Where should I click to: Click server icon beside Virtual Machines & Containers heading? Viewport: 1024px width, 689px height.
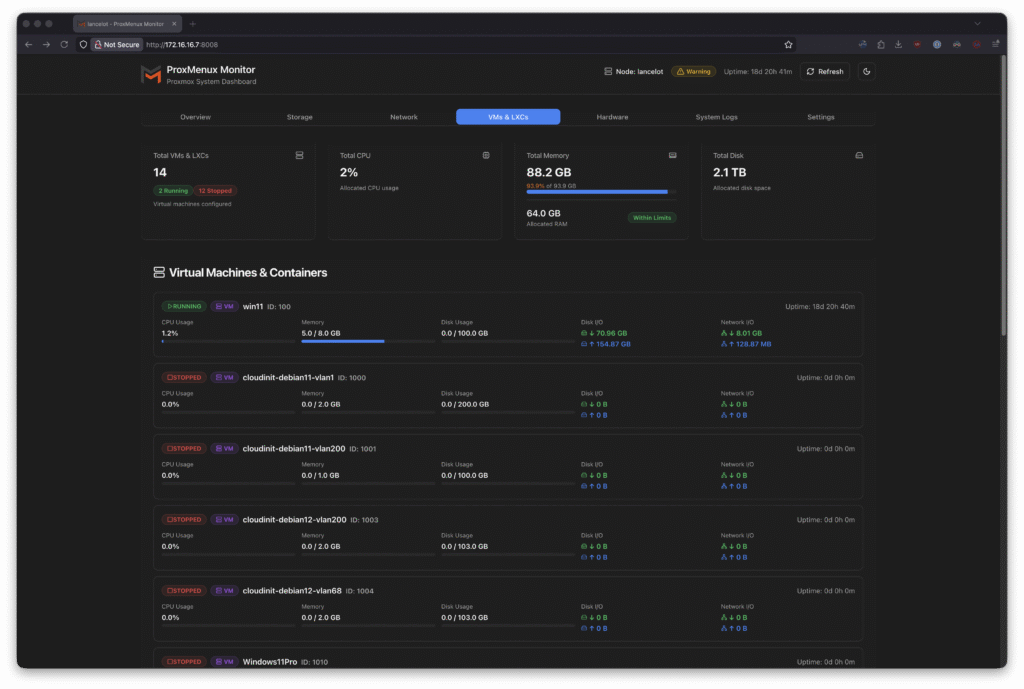(x=159, y=272)
